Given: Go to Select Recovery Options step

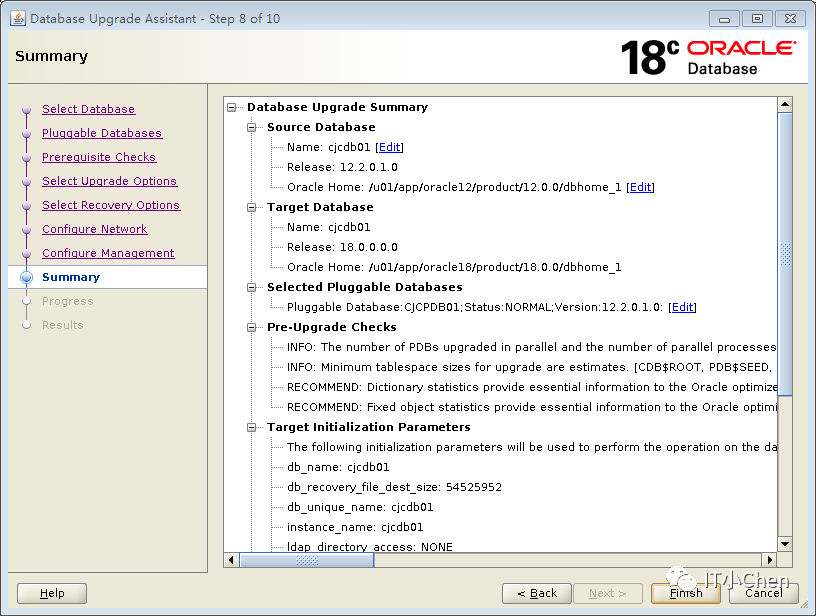Looking at the screenshot, I should tap(111, 205).
